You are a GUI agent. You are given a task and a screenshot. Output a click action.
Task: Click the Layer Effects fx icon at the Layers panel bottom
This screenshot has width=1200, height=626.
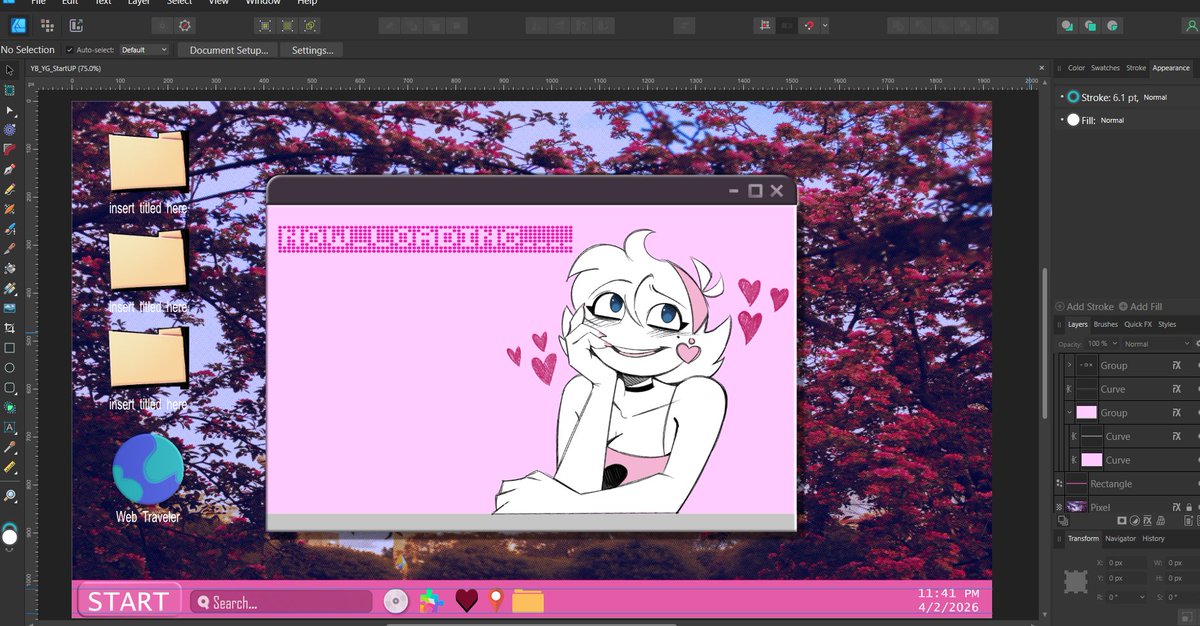pyautogui.click(x=1148, y=521)
